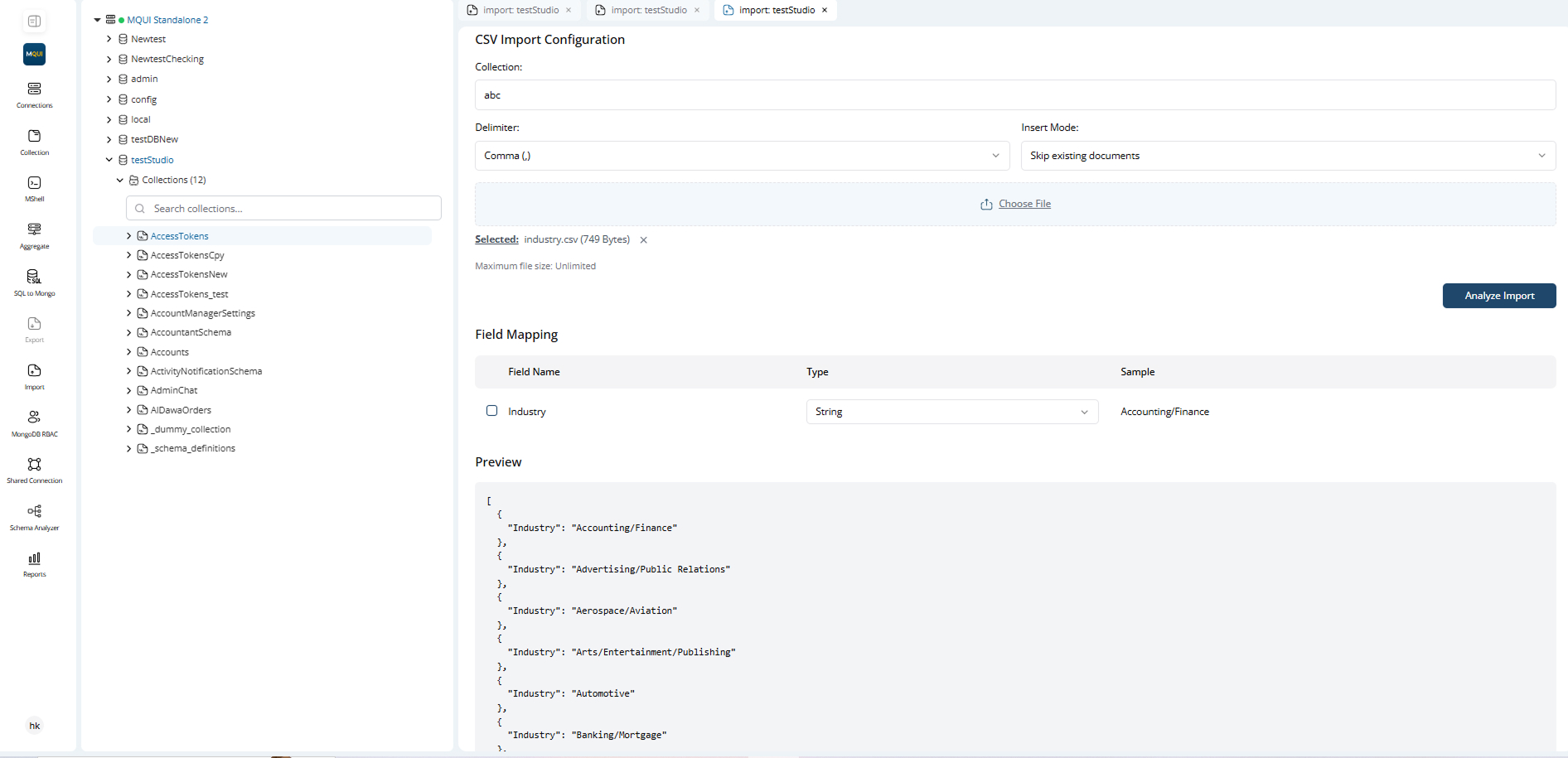Click the Analyze Import button

(1498, 296)
